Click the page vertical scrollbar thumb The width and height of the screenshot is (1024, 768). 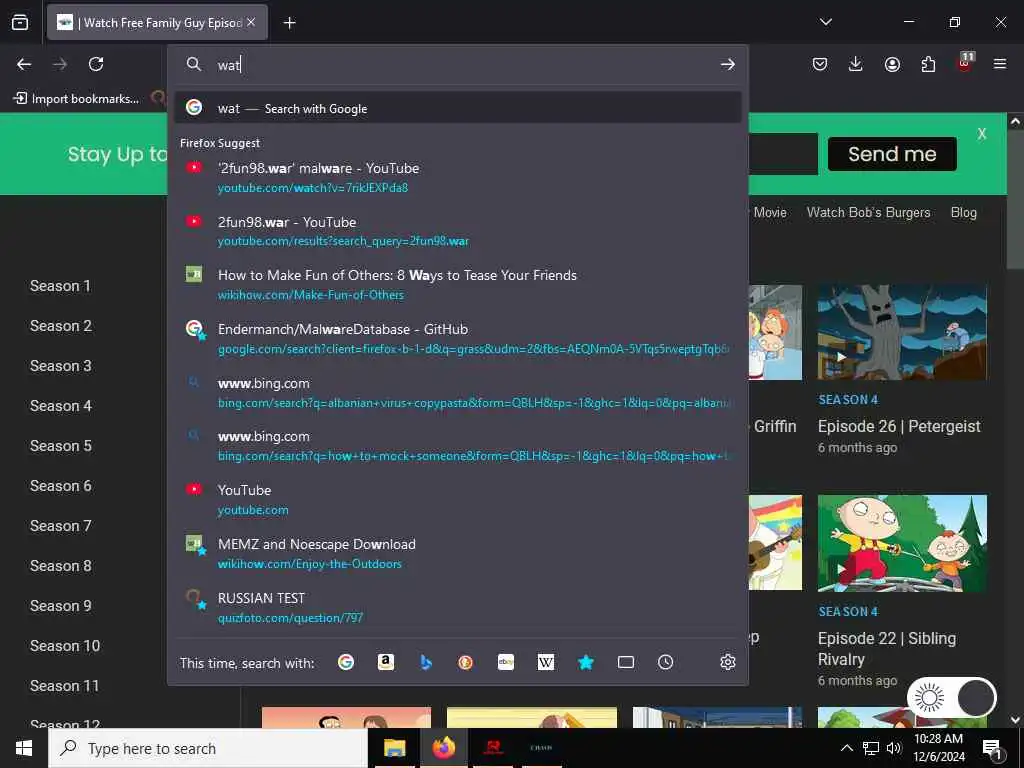(x=1015, y=198)
